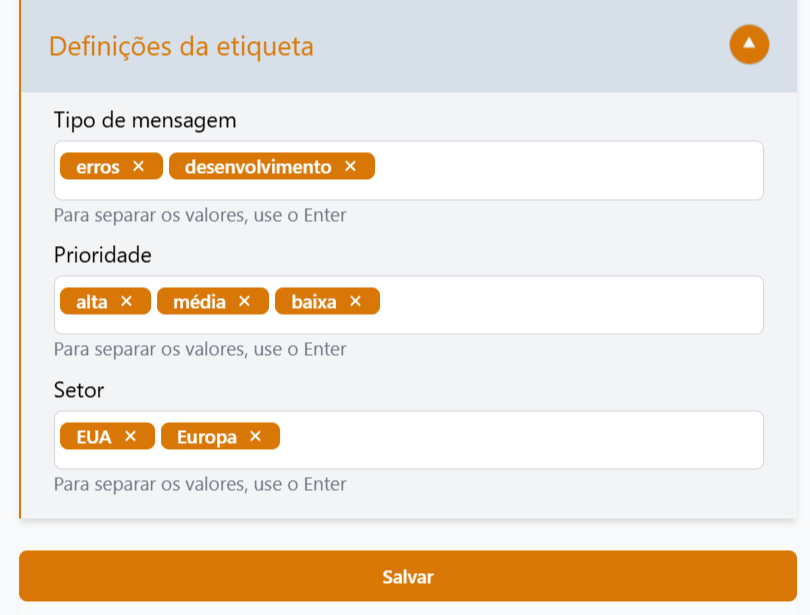
Task: Focus the Tipo de mensagem input field
Action: click(x=568, y=170)
